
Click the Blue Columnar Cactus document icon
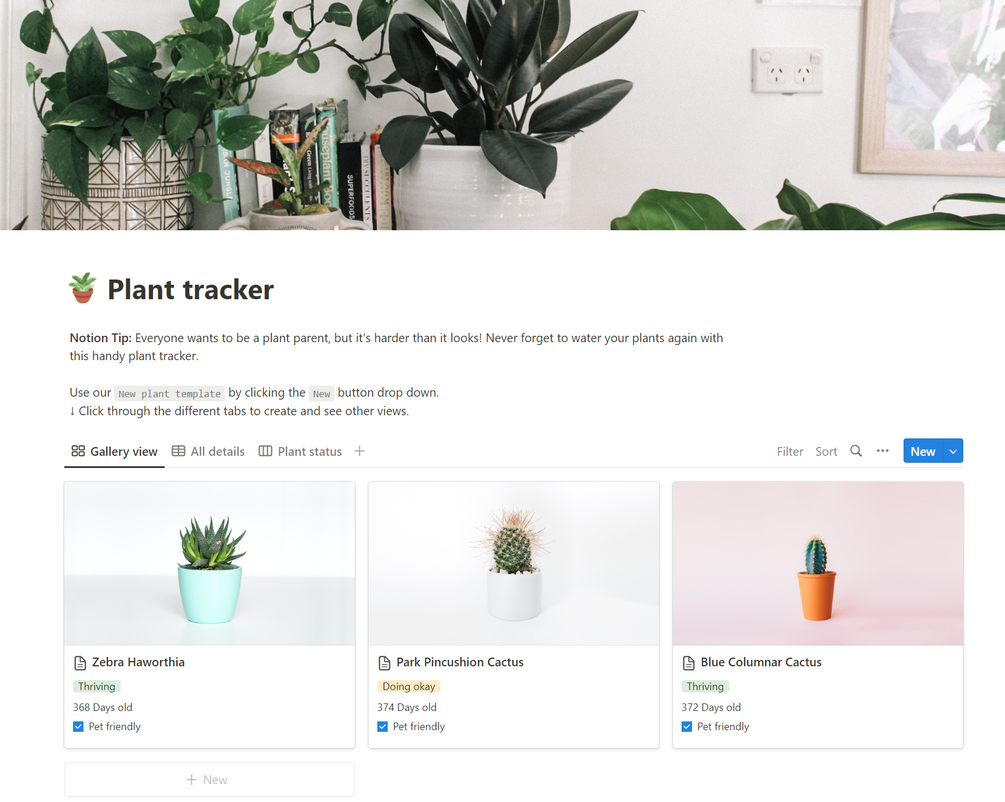(689, 662)
